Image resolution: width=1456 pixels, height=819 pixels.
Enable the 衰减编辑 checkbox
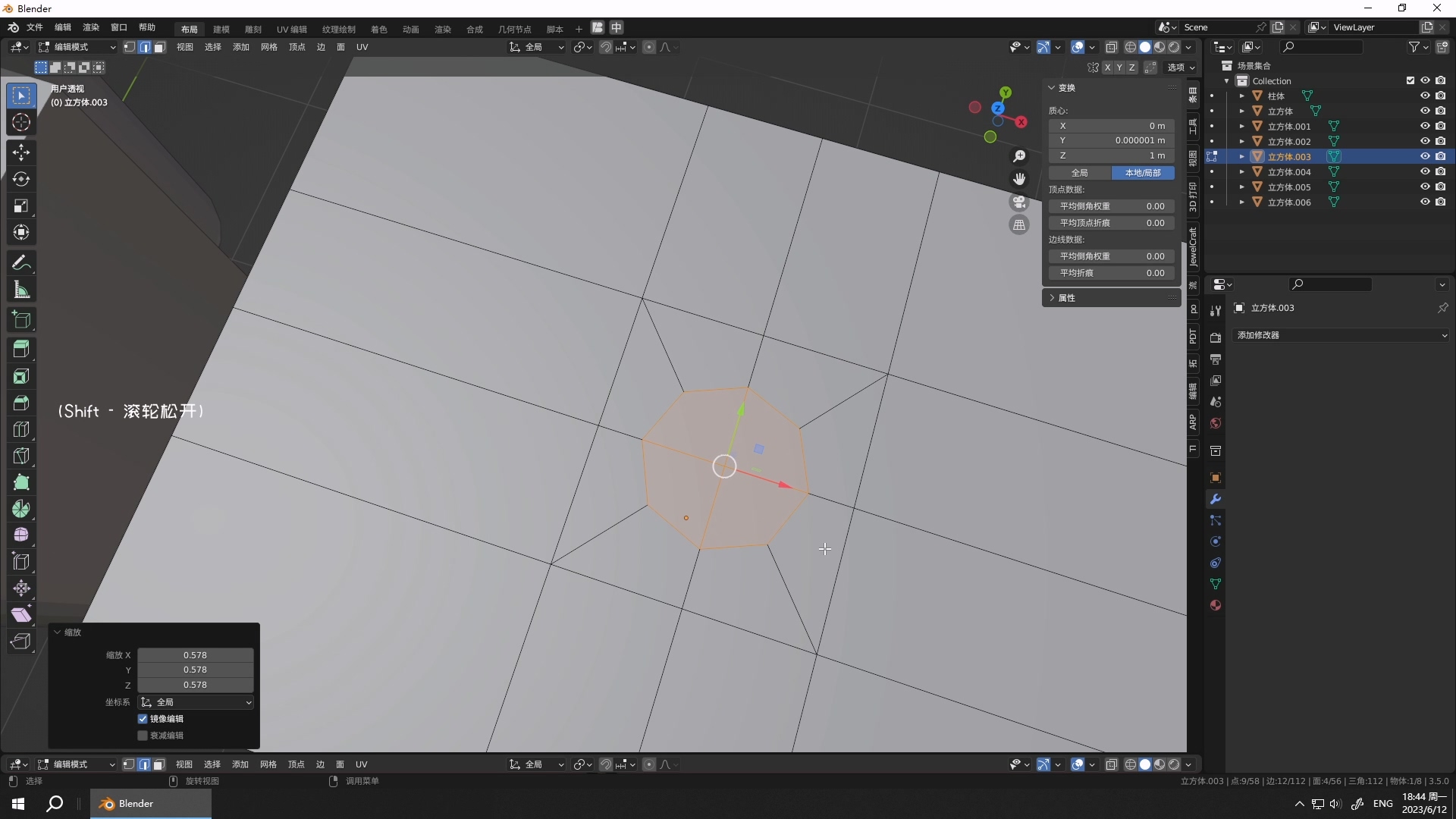pos(143,736)
